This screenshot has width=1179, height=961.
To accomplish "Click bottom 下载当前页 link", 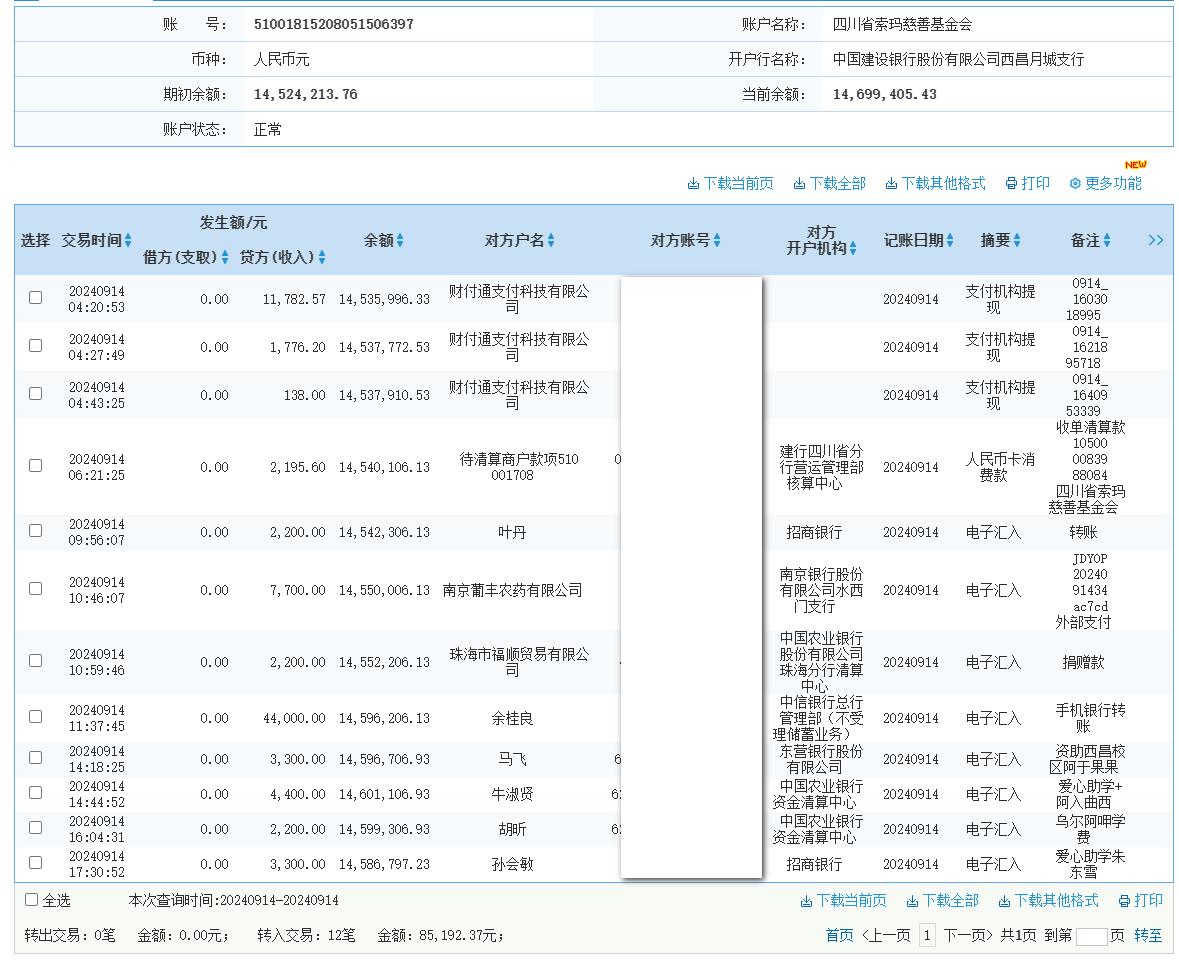I will [x=851, y=901].
